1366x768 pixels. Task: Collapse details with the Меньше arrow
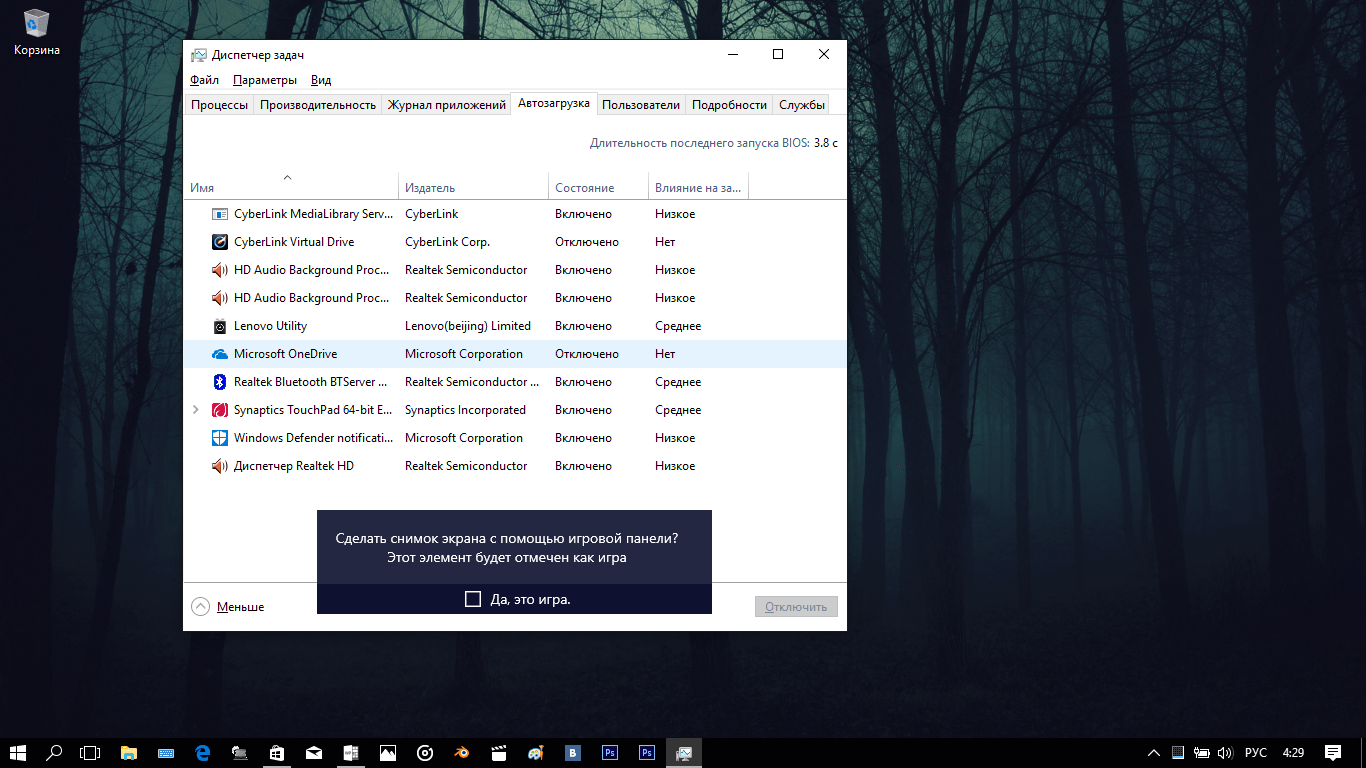pos(201,606)
